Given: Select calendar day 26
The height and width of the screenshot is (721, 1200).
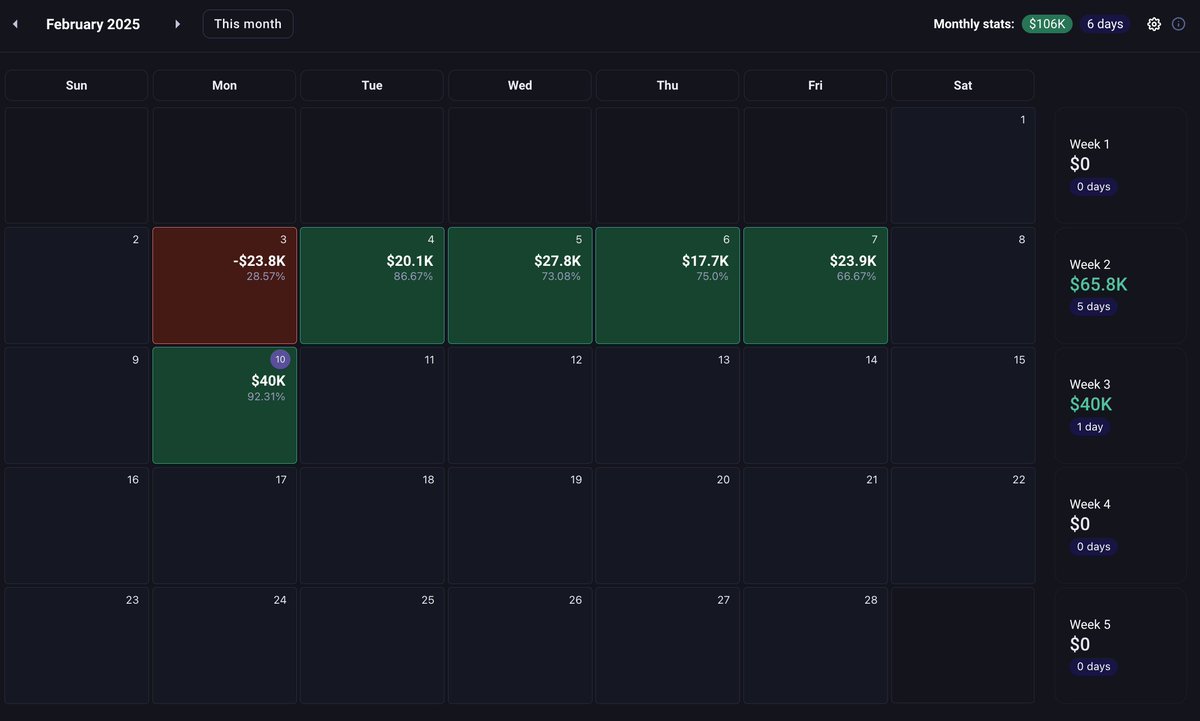Looking at the screenshot, I should [520, 645].
